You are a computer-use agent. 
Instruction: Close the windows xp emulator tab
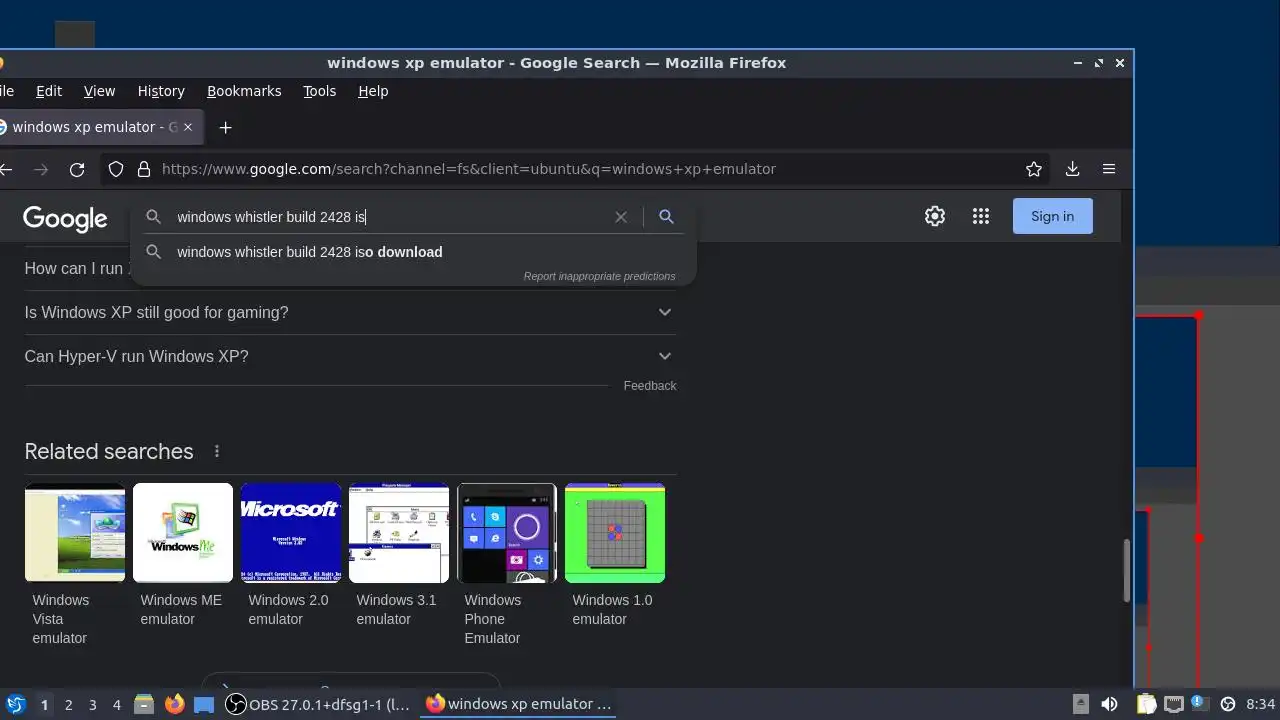pyautogui.click(x=187, y=127)
